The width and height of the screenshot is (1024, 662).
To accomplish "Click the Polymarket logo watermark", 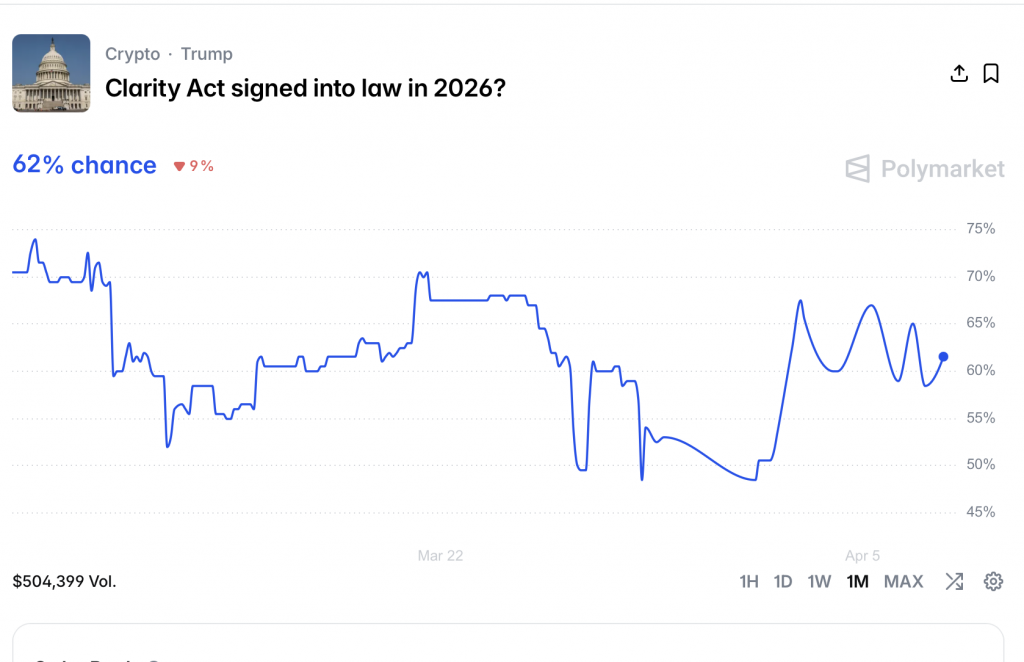I will (925, 169).
